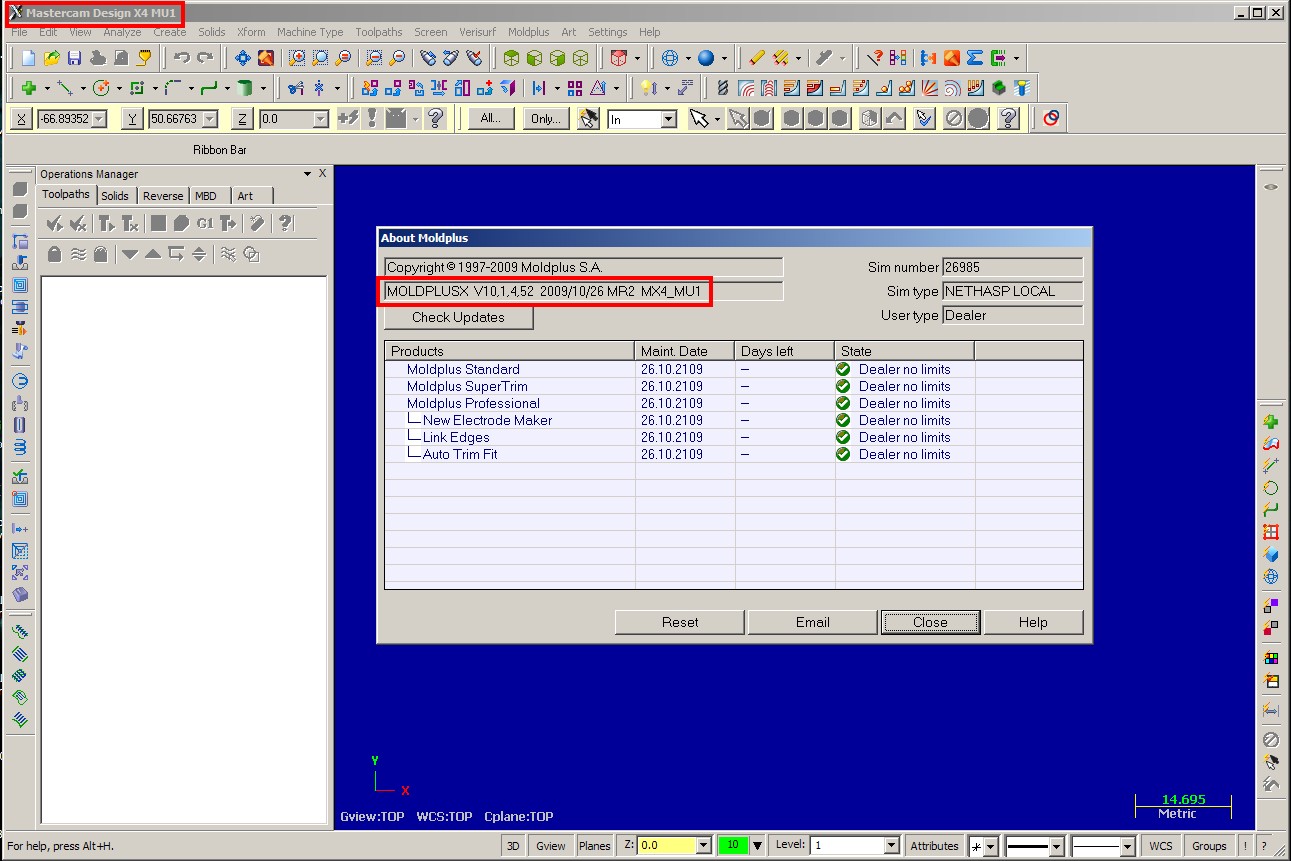Open the Operations Manager options arrow
Screen dimensions: 1291x861
pyautogui.click(x=307, y=174)
